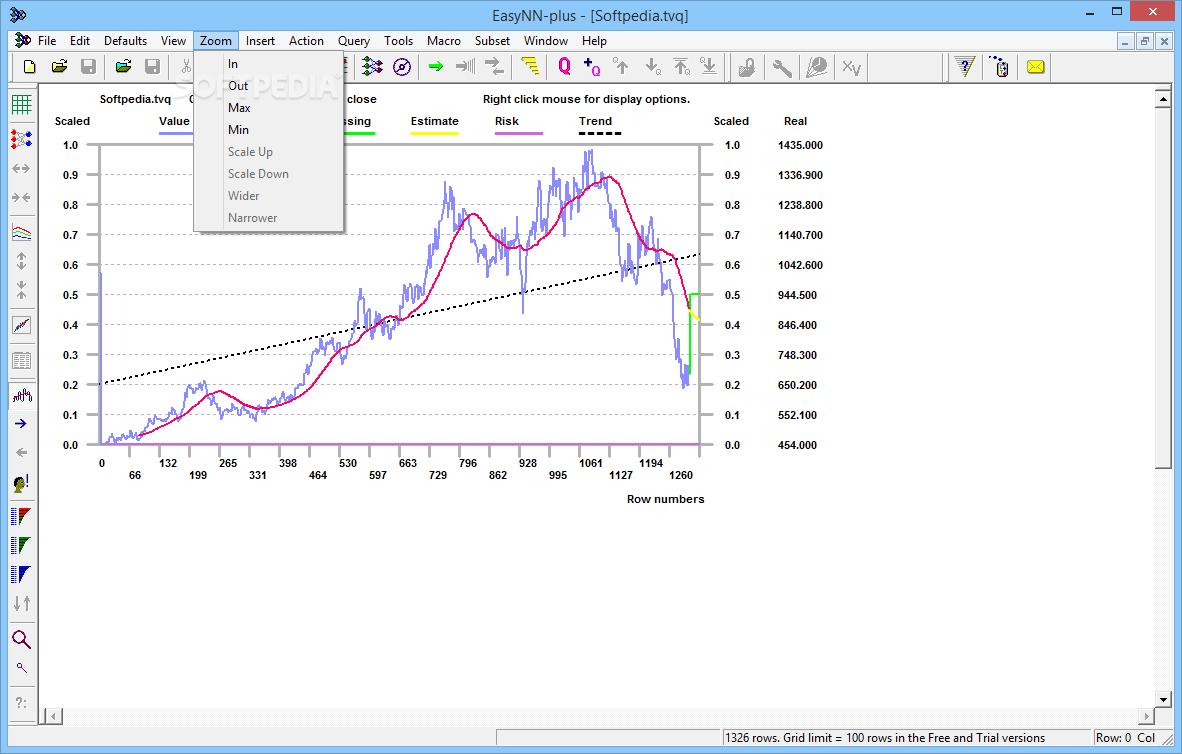Image resolution: width=1182 pixels, height=754 pixels.
Task: Click the Trend legend label
Action: coord(596,121)
